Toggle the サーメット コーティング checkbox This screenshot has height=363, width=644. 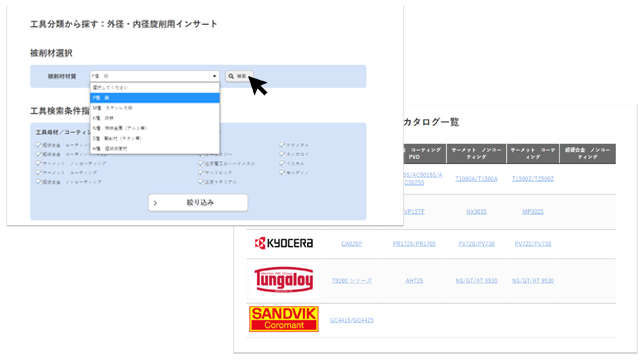[39, 172]
